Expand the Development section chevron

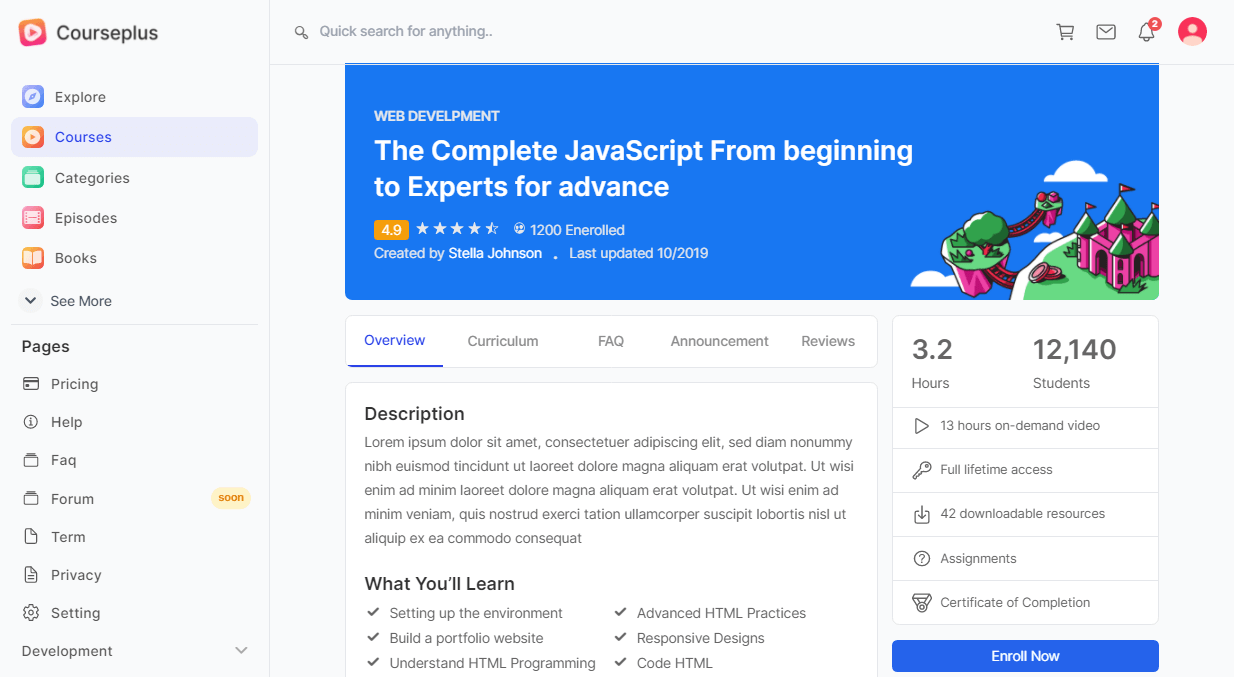[x=241, y=651]
